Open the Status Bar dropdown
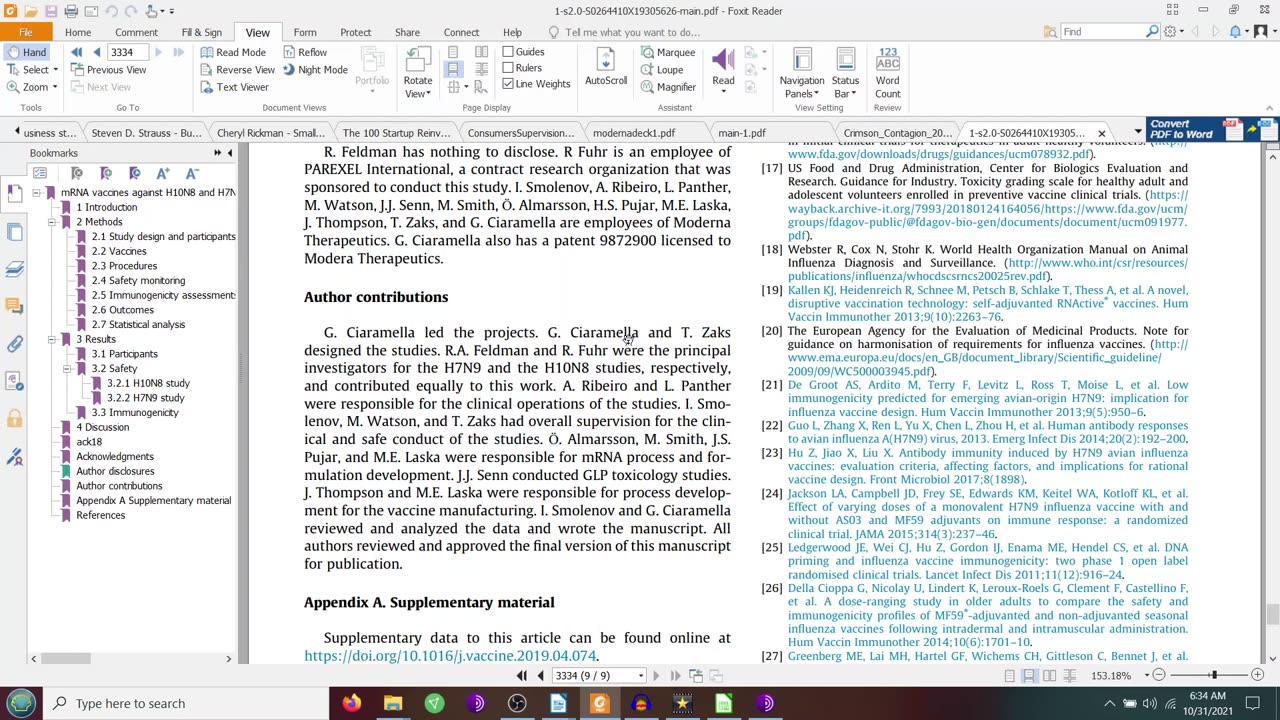The image size is (1280, 720). click(x=845, y=72)
